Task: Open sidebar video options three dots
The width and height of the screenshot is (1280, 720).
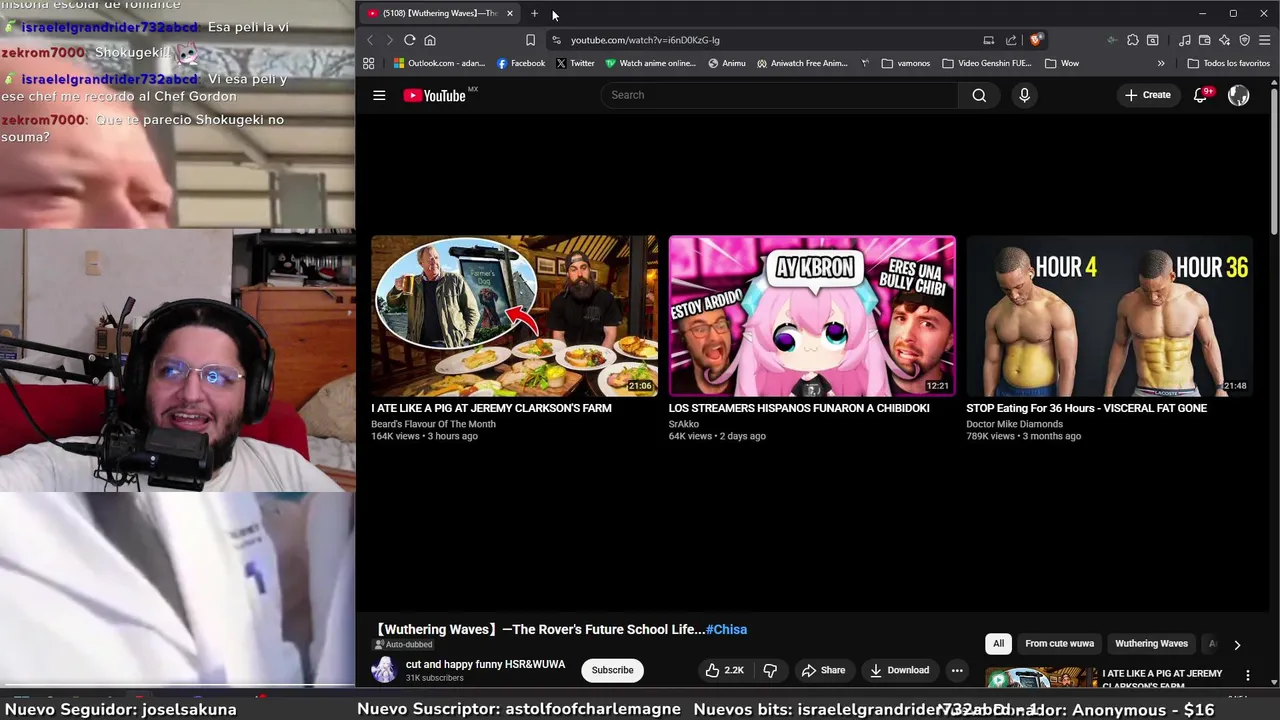Action: point(1247,675)
